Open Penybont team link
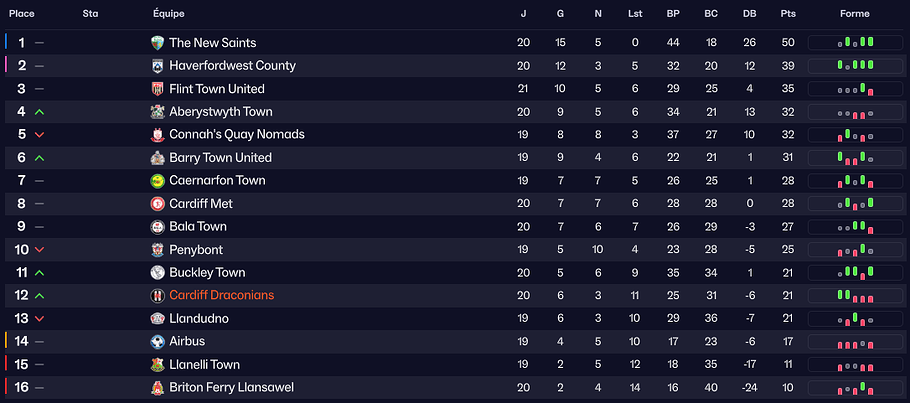910x403 pixels. coord(197,250)
